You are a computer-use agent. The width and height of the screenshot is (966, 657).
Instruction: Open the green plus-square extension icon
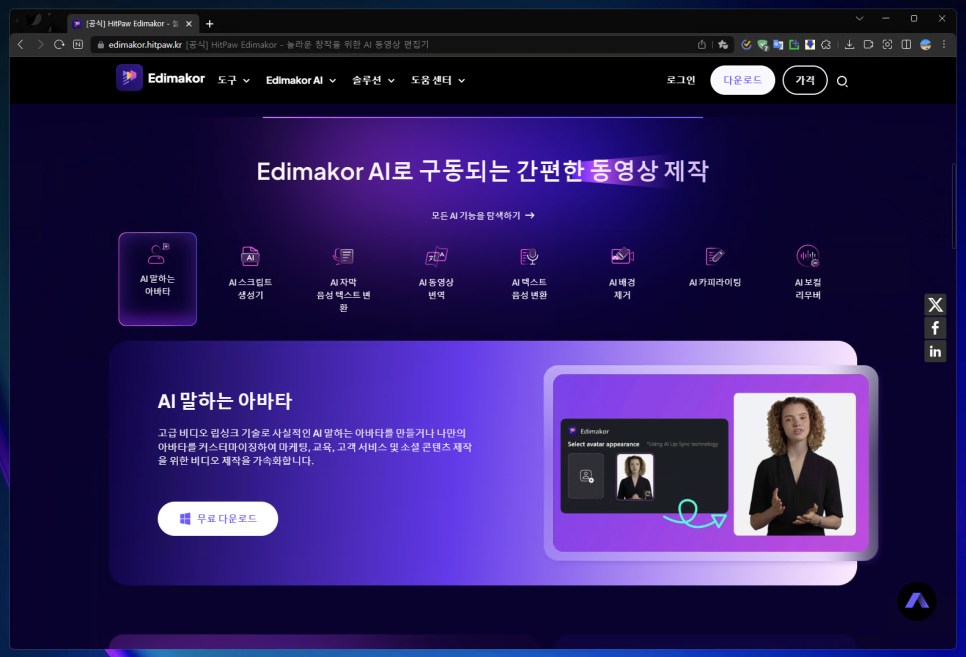(794, 44)
